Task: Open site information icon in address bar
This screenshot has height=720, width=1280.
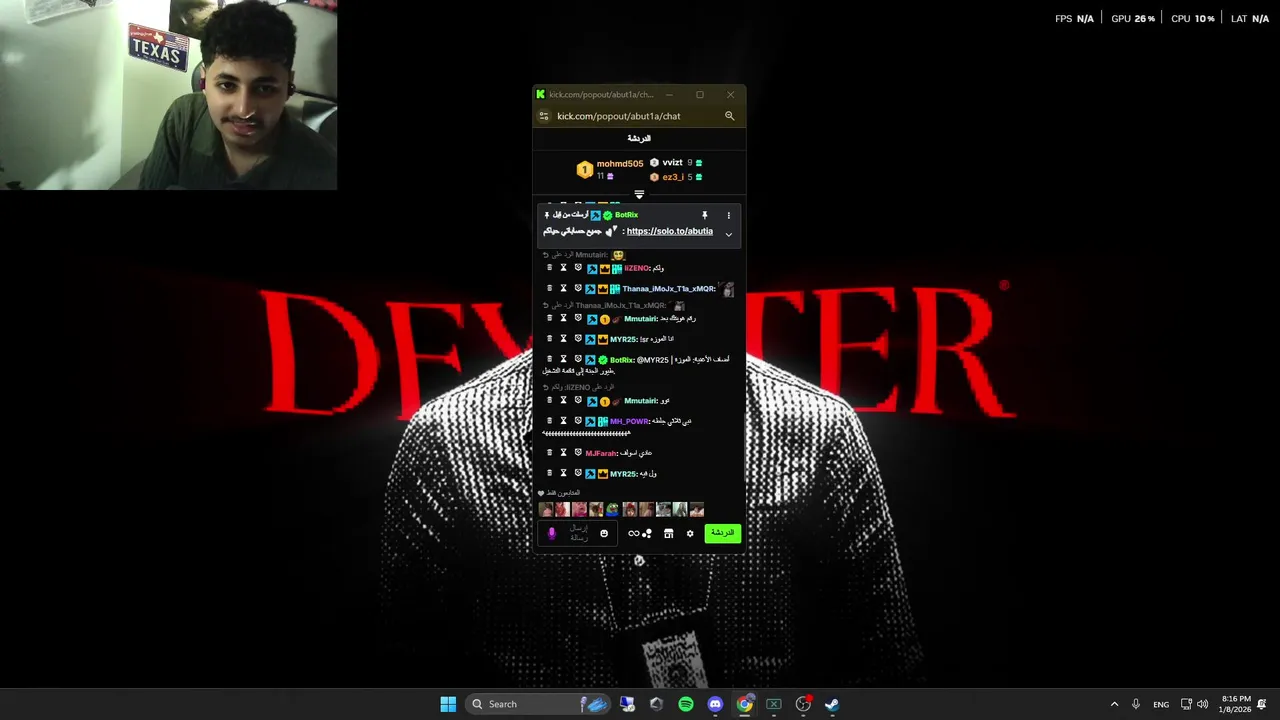Action: coord(544,116)
